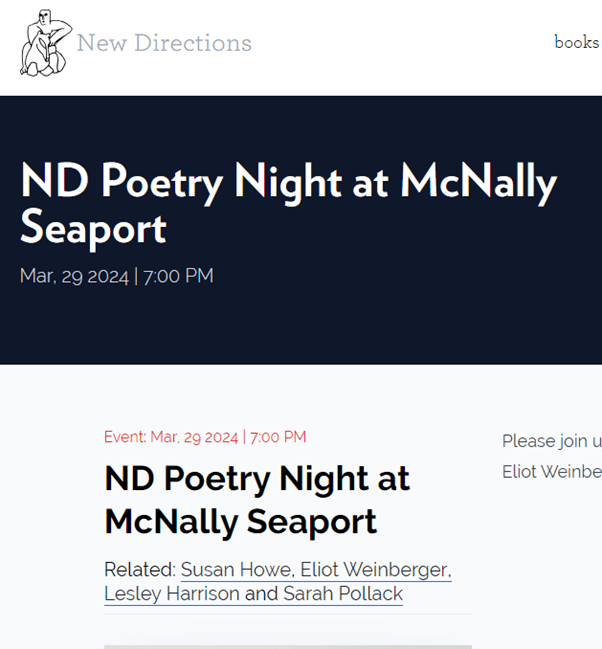Open the "New Directions" site name link
This screenshot has height=649, width=602.
click(164, 43)
